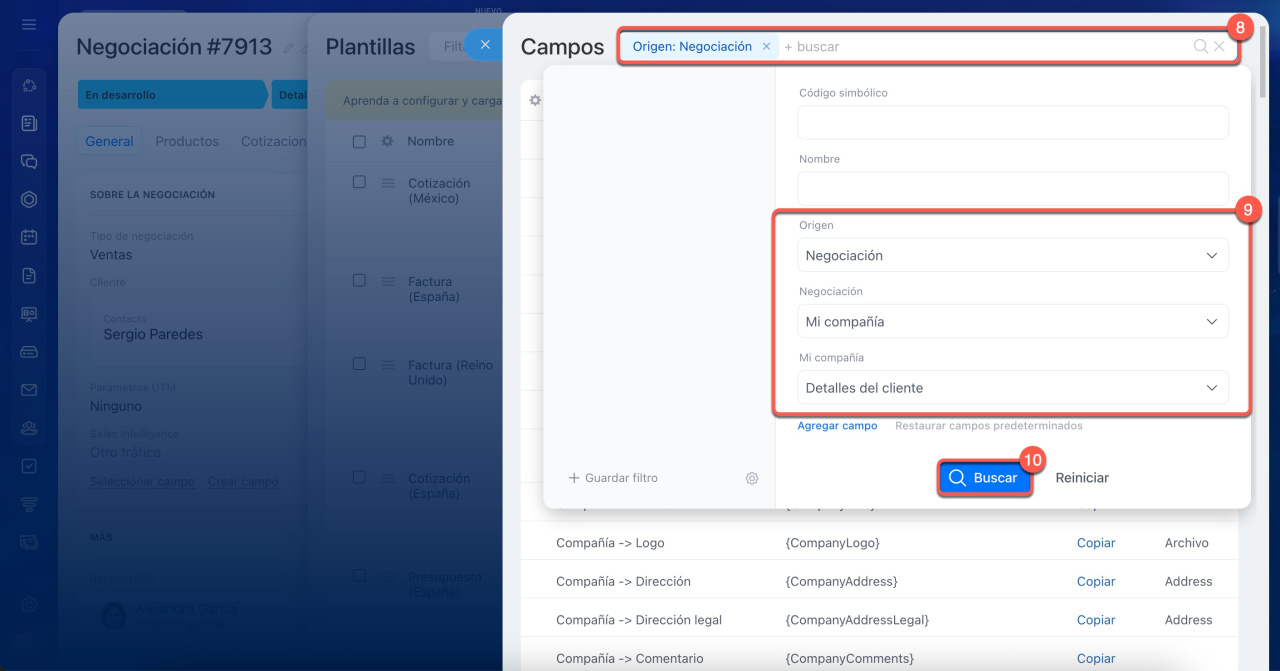
Task: Switch to the Productos tab
Action: coord(187,141)
